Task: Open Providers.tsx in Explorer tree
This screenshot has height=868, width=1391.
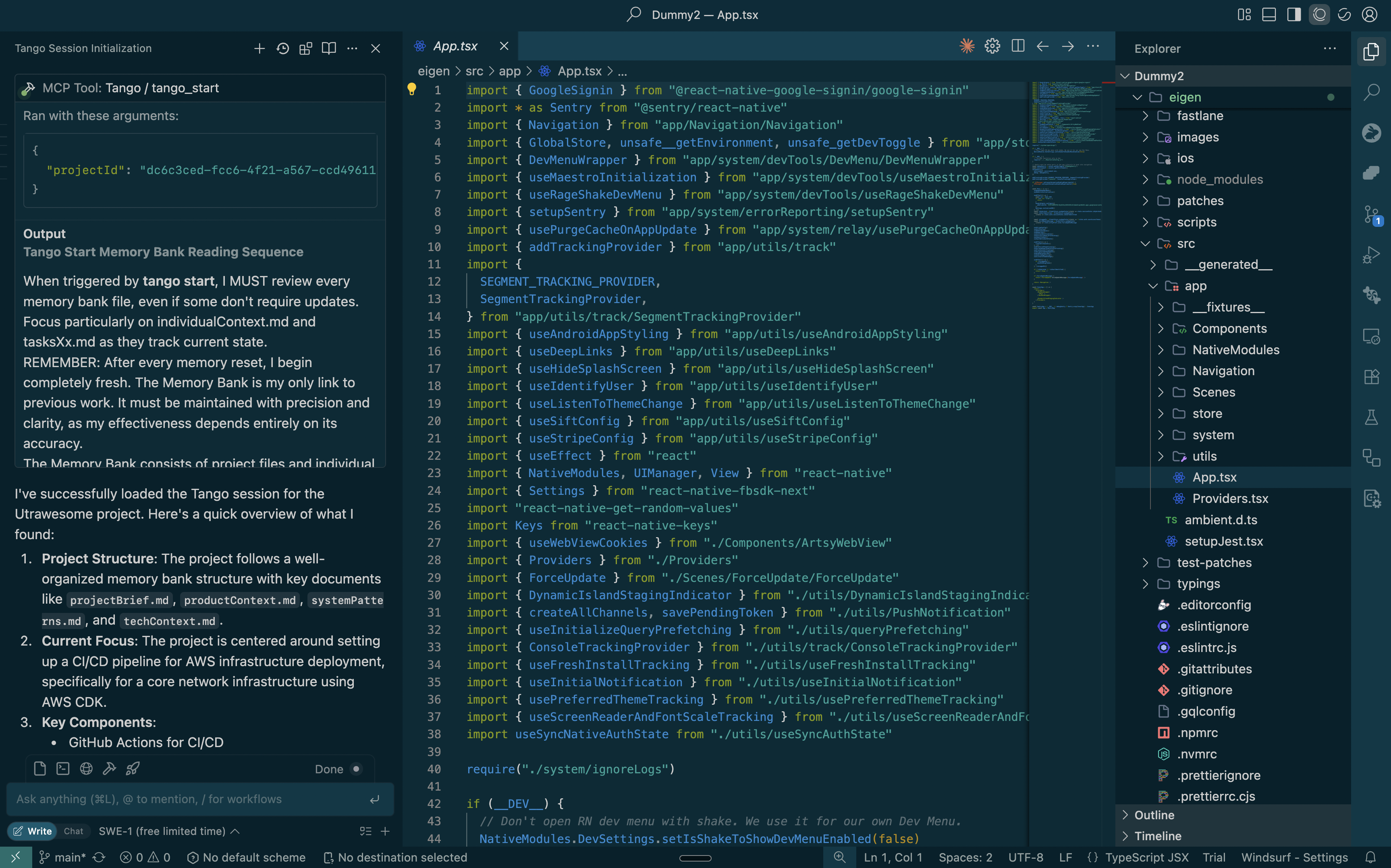Action: (x=1230, y=498)
